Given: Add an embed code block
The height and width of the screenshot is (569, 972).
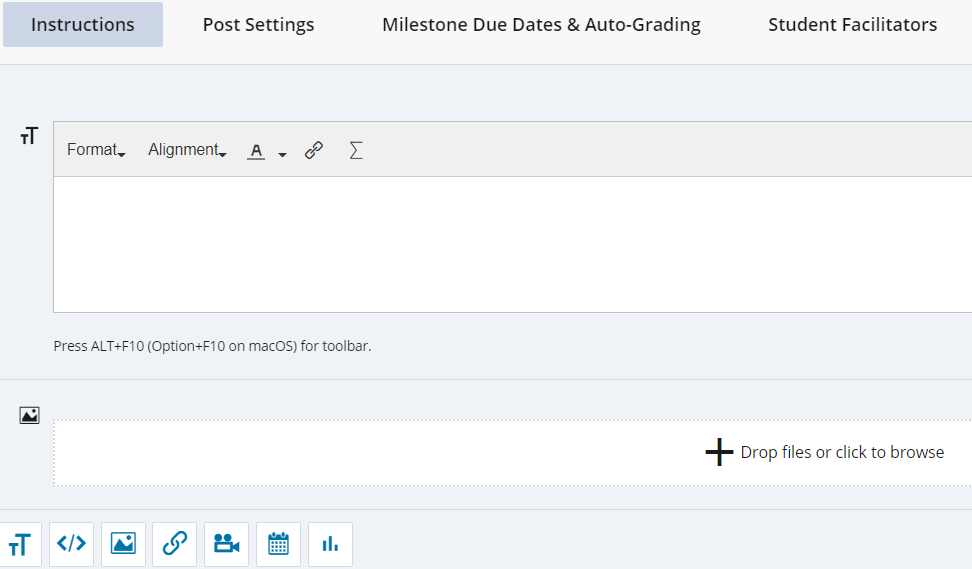Looking at the screenshot, I should click(x=71, y=544).
